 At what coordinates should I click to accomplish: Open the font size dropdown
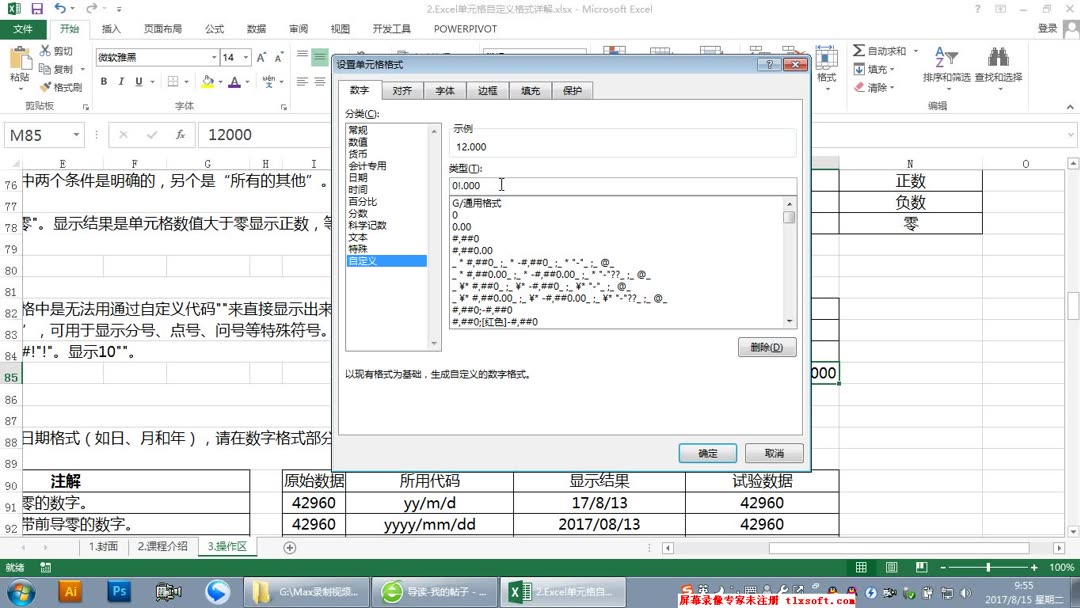pos(245,58)
